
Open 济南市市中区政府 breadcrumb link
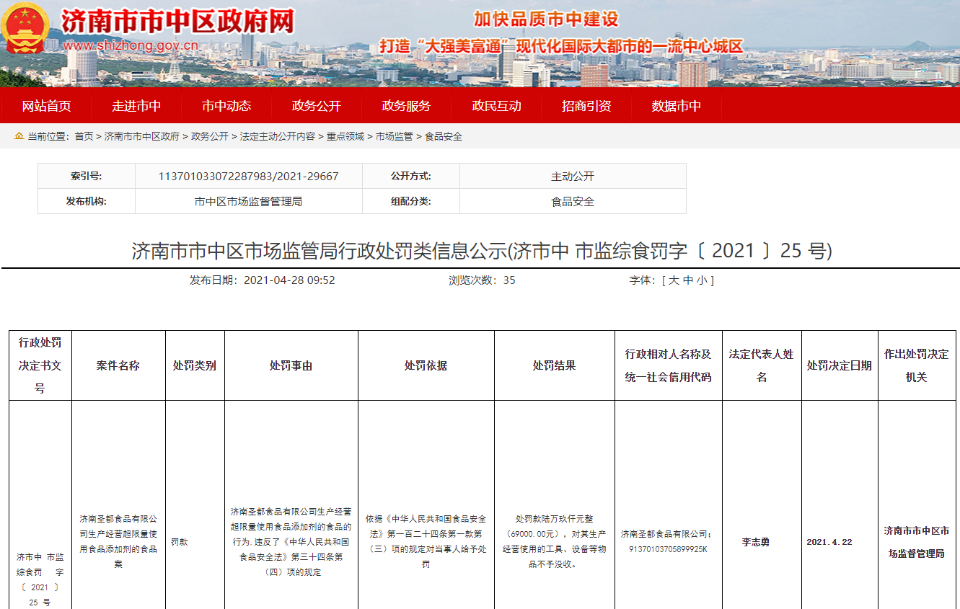pos(142,136)
